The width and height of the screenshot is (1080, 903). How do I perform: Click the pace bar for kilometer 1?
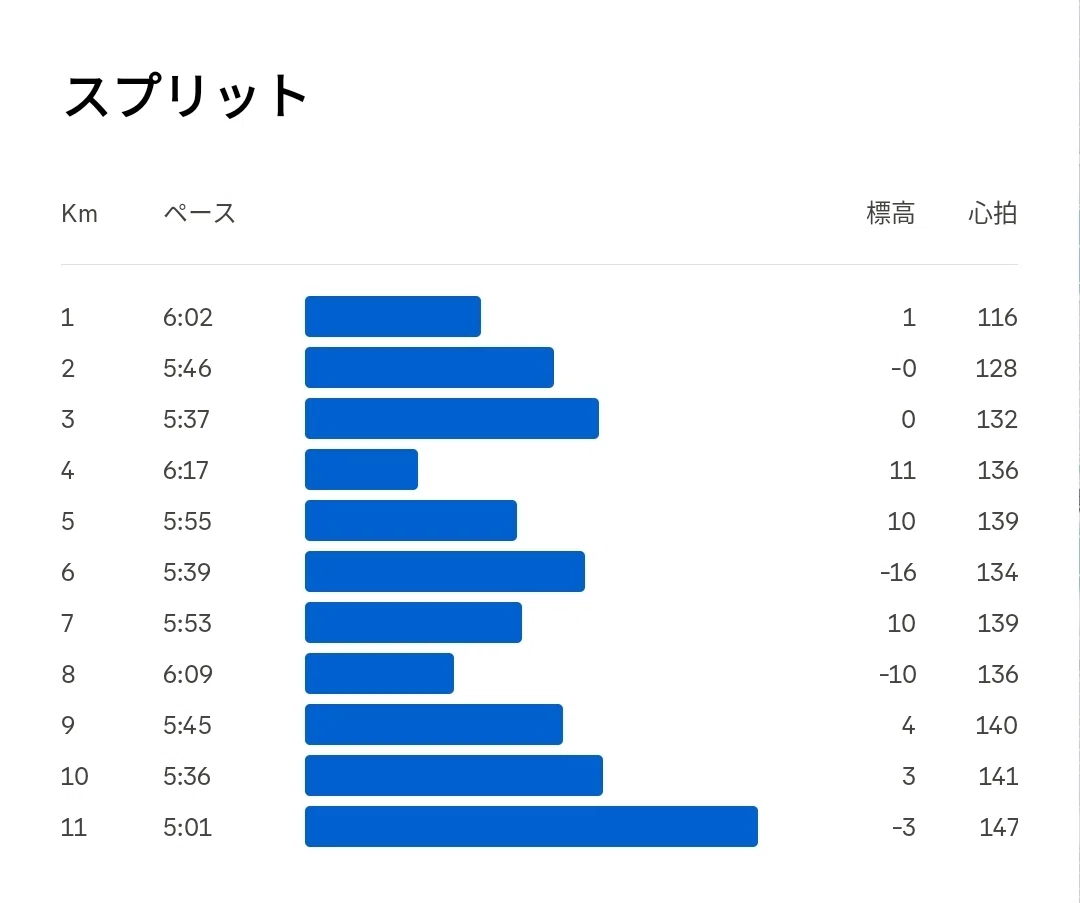coord(393,317)
